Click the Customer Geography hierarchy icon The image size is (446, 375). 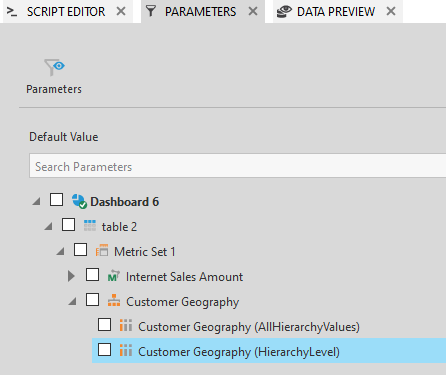[x=114, y=300]
